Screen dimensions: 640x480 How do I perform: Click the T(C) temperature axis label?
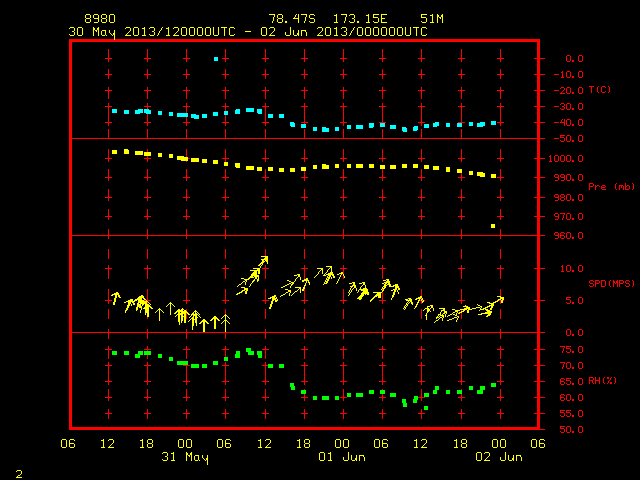(600, 90)
